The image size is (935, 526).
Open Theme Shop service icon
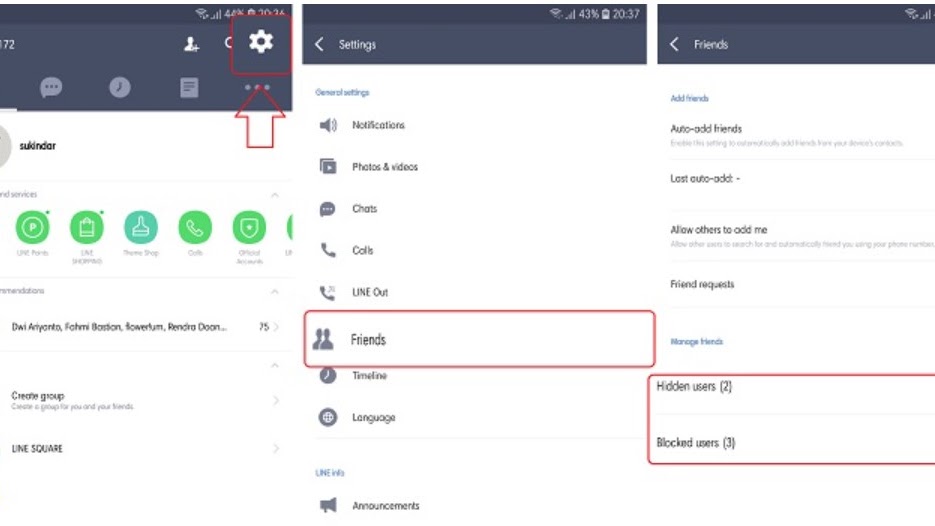click(x=141, y=227)
